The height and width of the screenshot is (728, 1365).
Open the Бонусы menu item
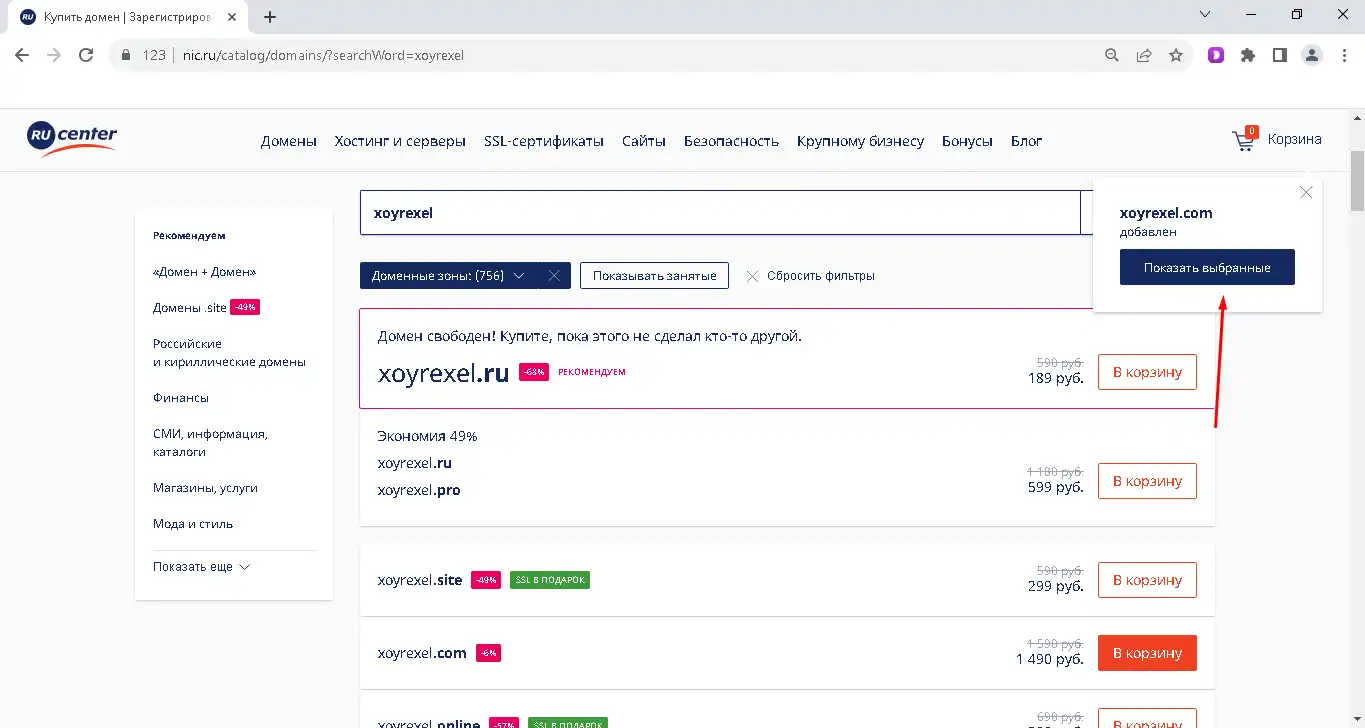coord(967,141)
